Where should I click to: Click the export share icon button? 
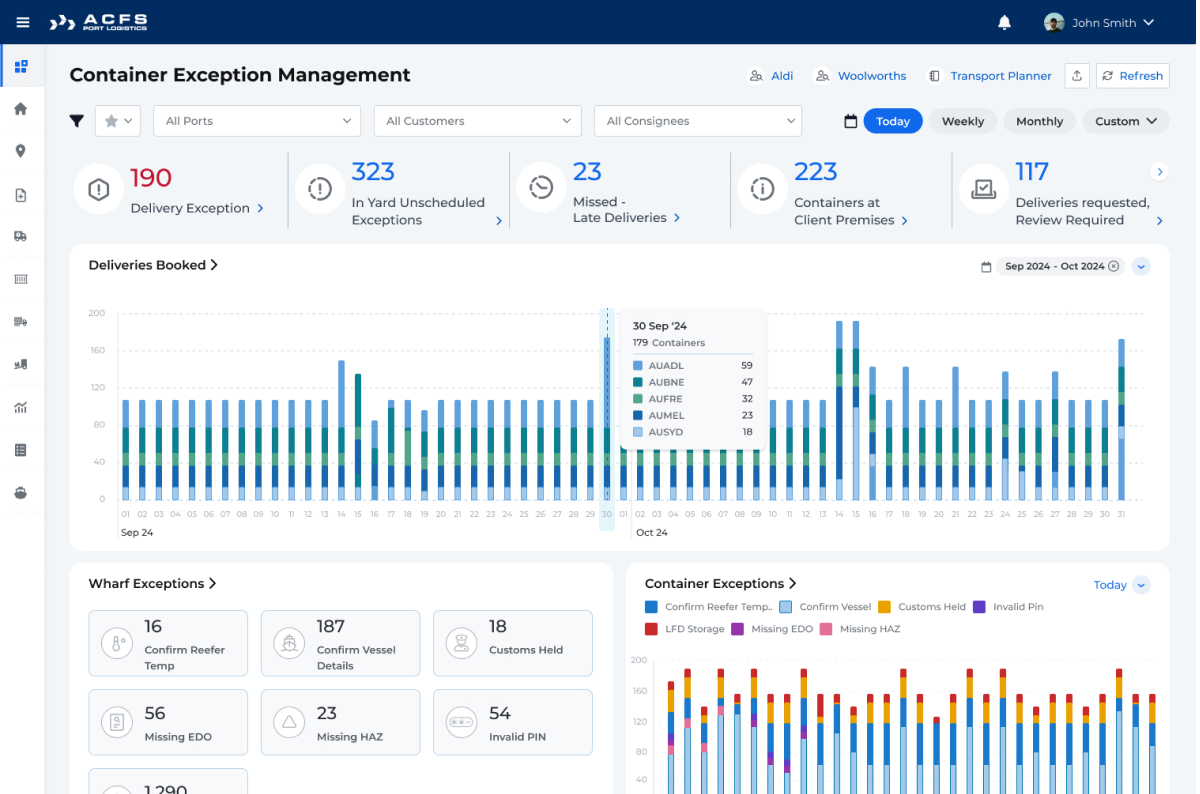point(1076,76)
